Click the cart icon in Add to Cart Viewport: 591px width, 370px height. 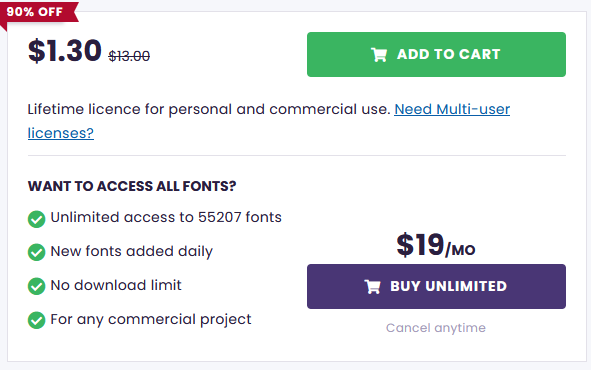coord(379,55)
